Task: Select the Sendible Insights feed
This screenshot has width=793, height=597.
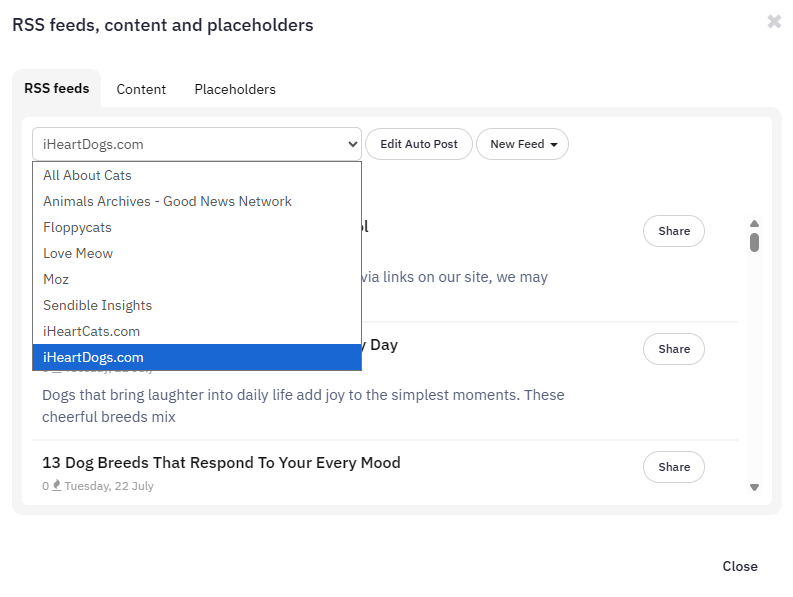Action: point(197,306)
